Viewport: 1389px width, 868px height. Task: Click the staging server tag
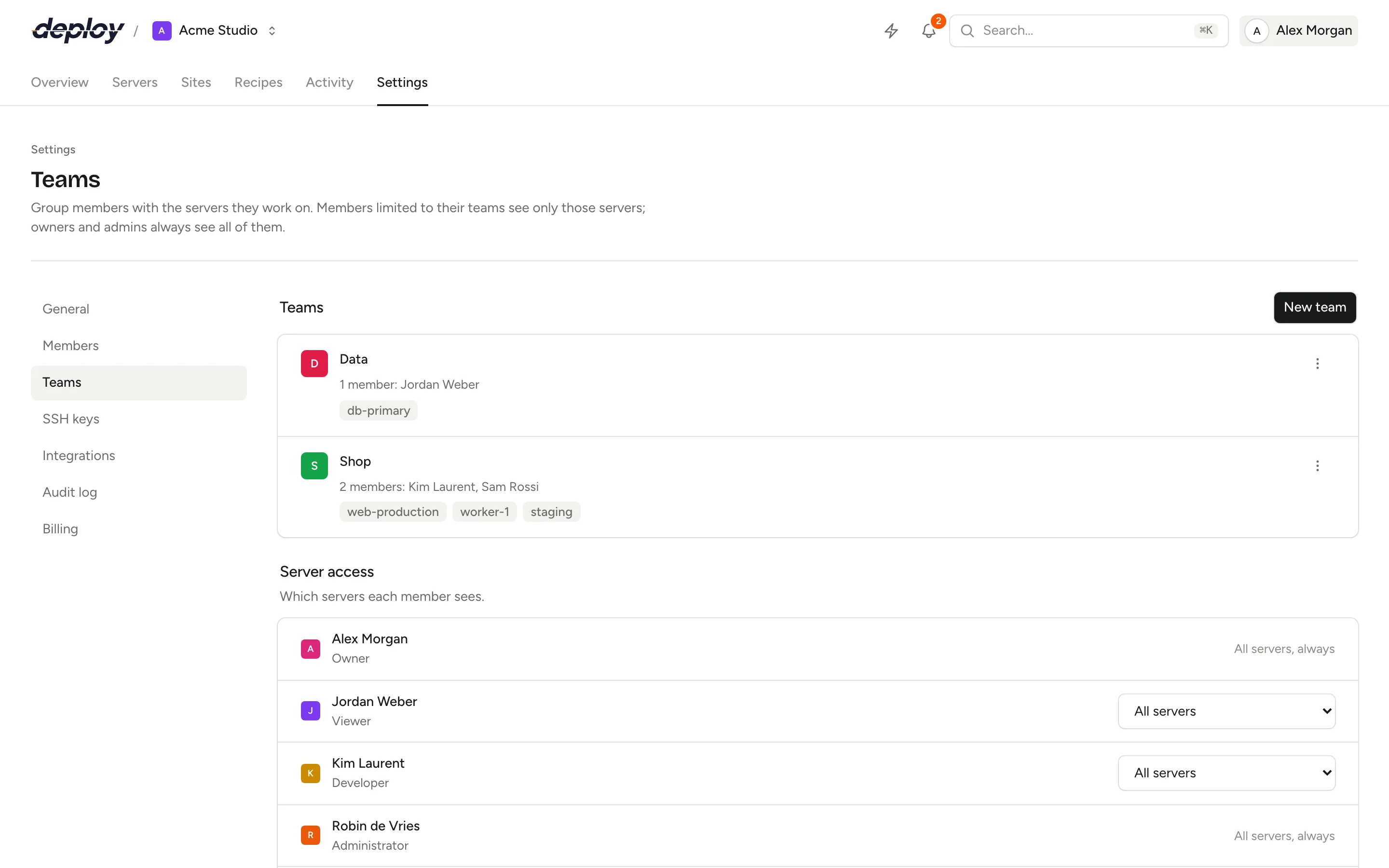coord(551,512)
